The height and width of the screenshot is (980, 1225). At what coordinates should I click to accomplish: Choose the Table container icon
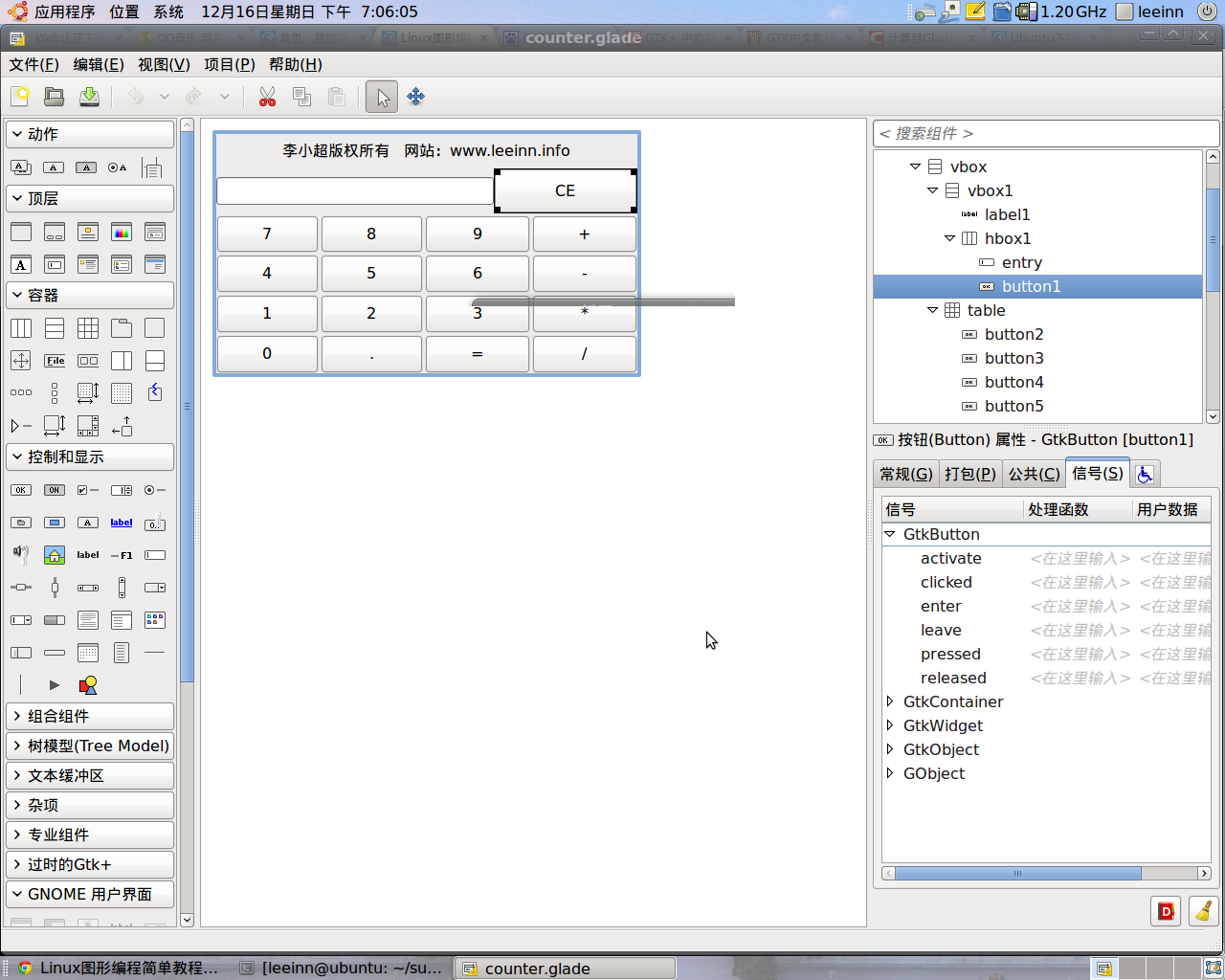pos(88,328)
